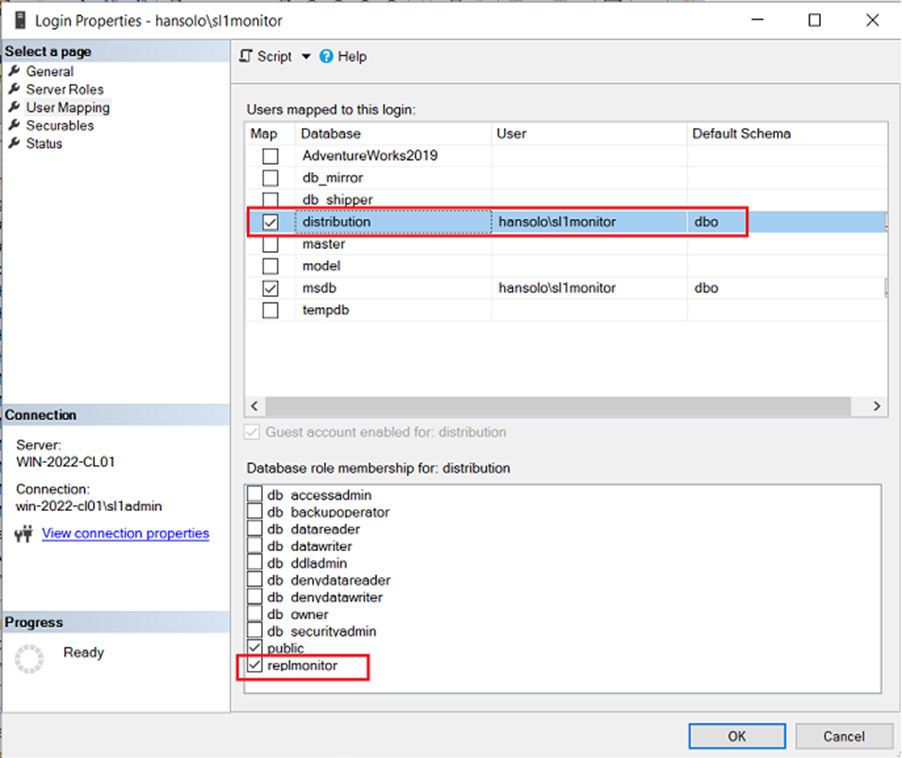902x758 pixels.
Task: Enable the db_owner role membership
Action: click(x=255, y=614)
